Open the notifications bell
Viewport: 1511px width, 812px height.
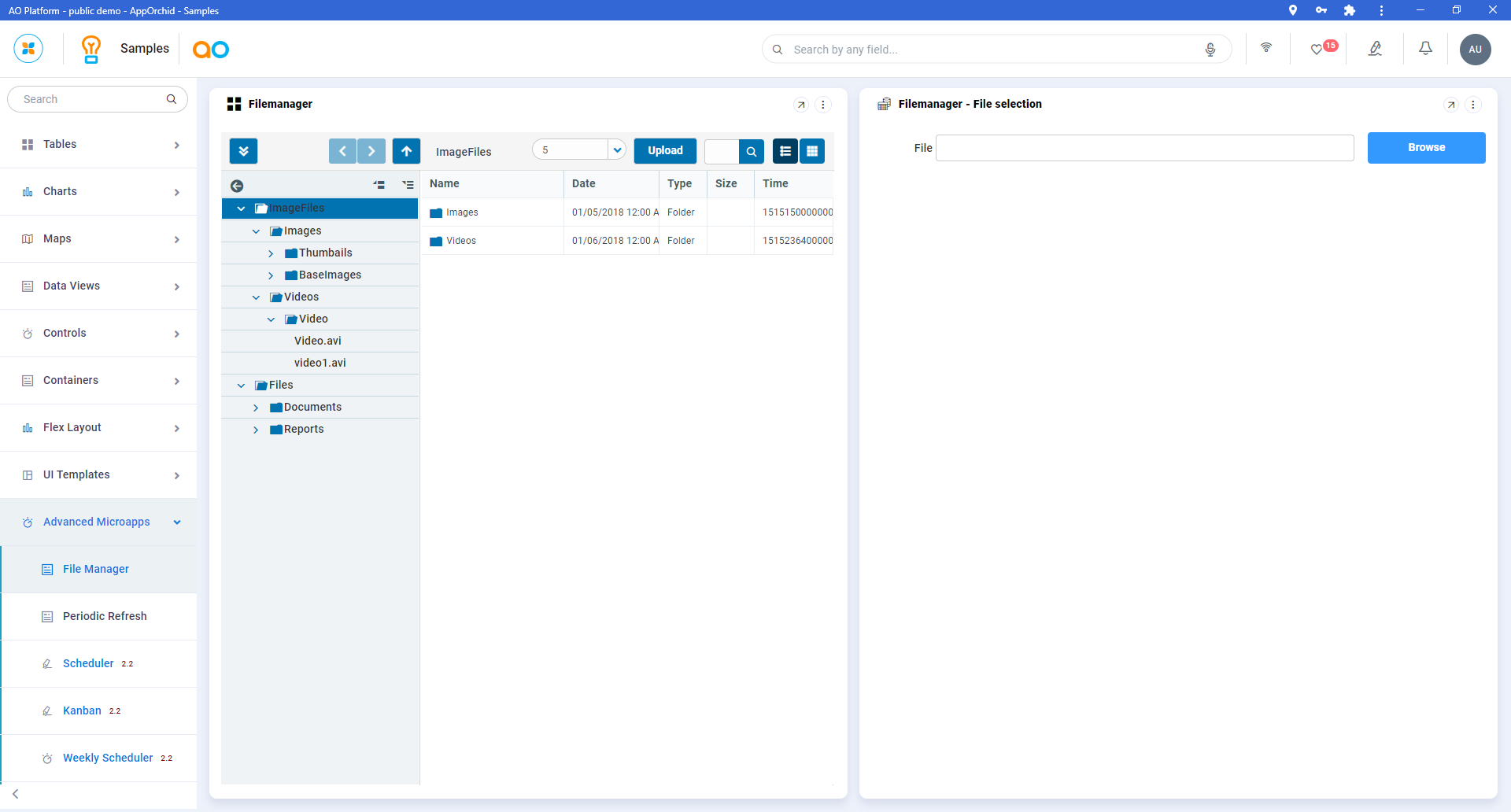click(x=1425, y=49)
